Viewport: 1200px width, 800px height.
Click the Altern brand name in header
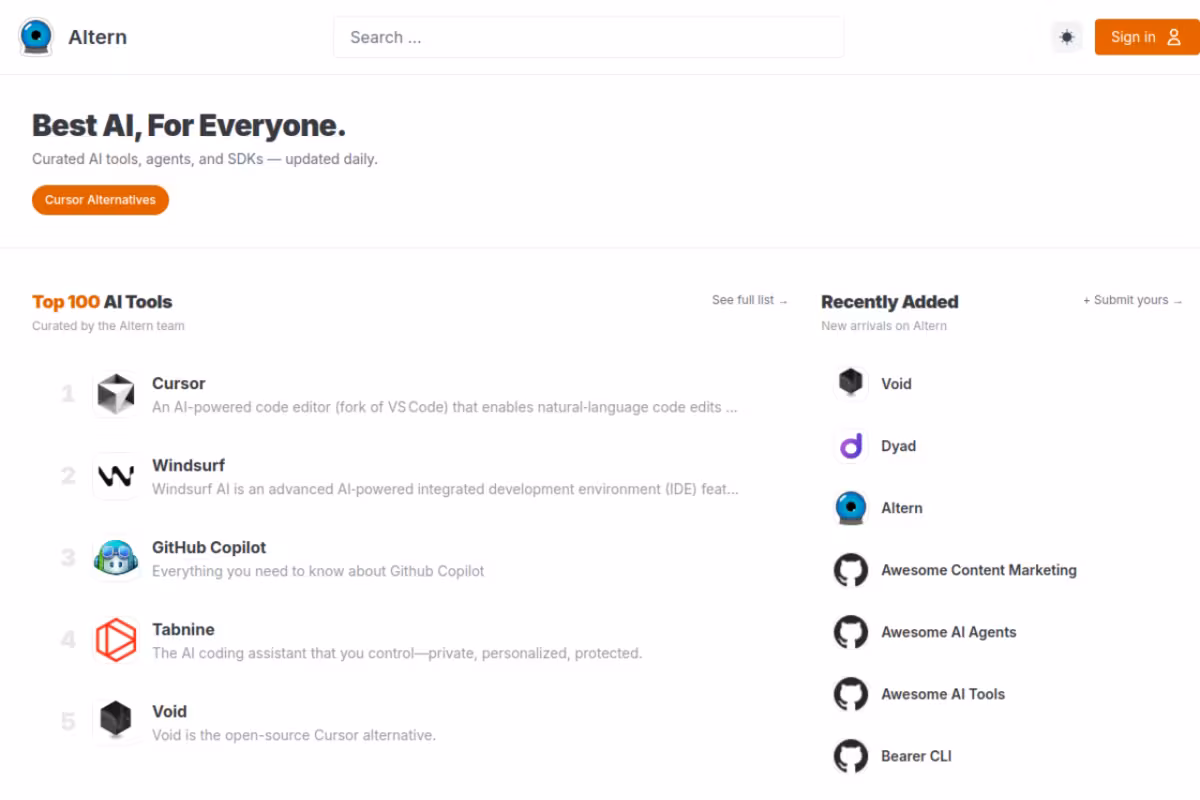(x=98, y=38)
